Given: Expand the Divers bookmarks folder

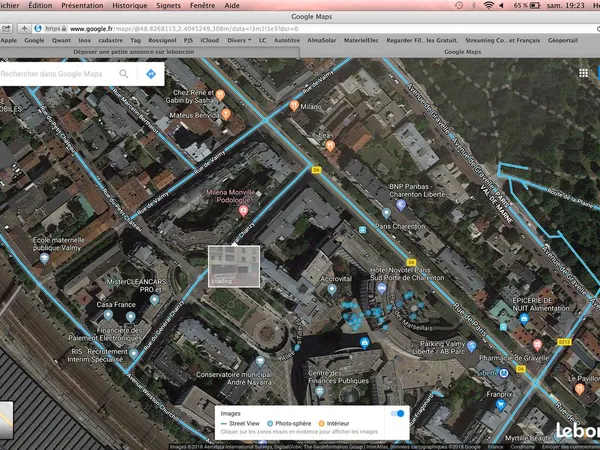Looking at the screenshot, I should (239, 40).
